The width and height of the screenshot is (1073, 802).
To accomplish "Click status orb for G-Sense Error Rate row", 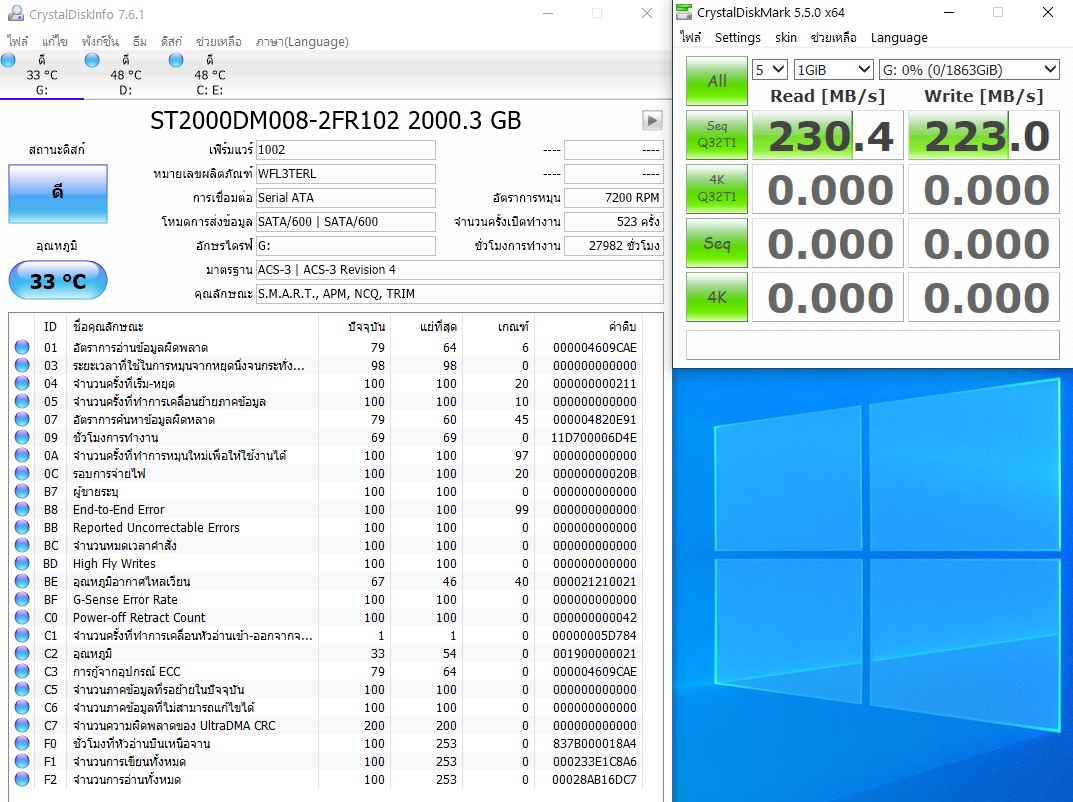I will (x=22, y=599).
